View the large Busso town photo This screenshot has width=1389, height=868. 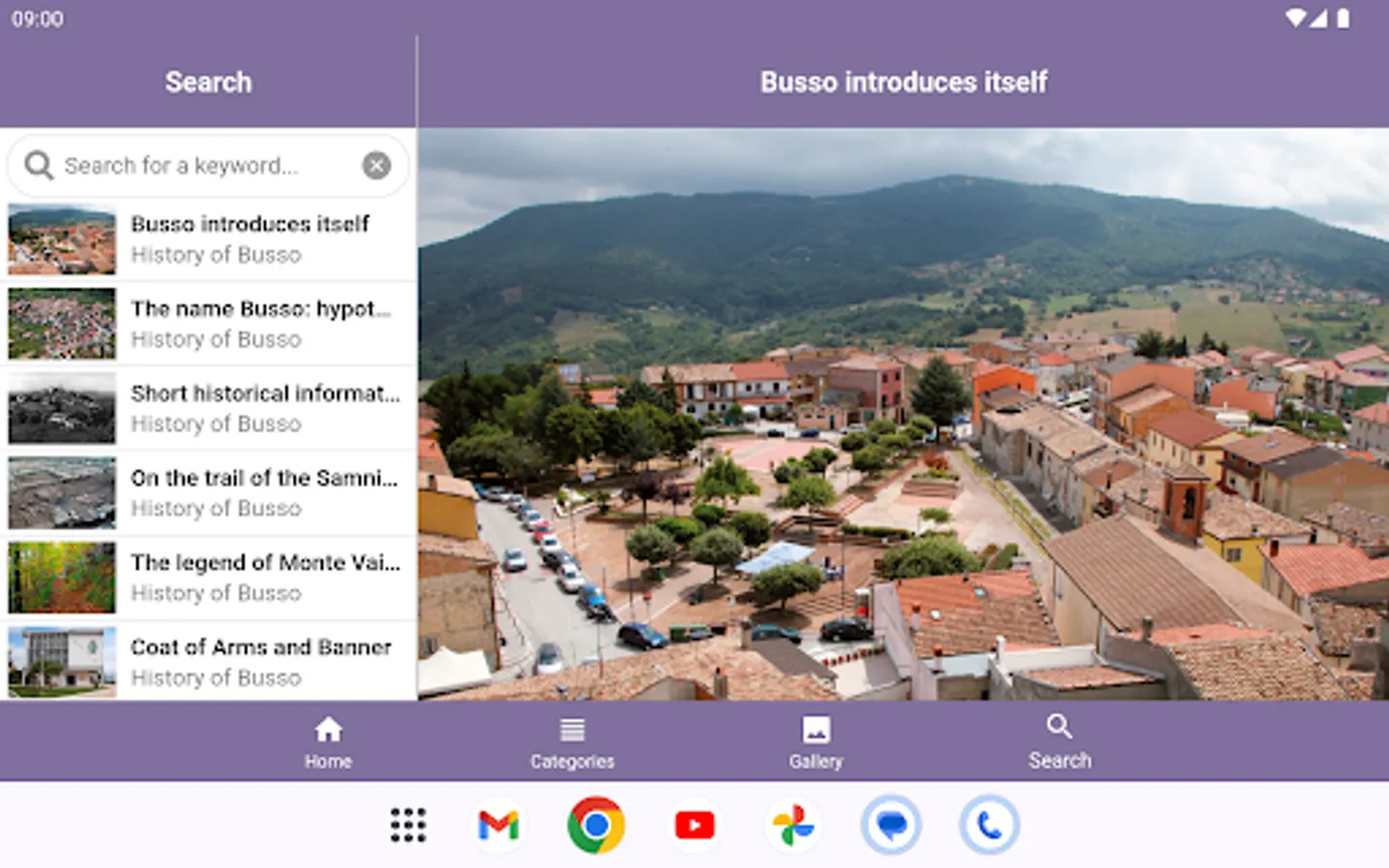tap(904, 415)
